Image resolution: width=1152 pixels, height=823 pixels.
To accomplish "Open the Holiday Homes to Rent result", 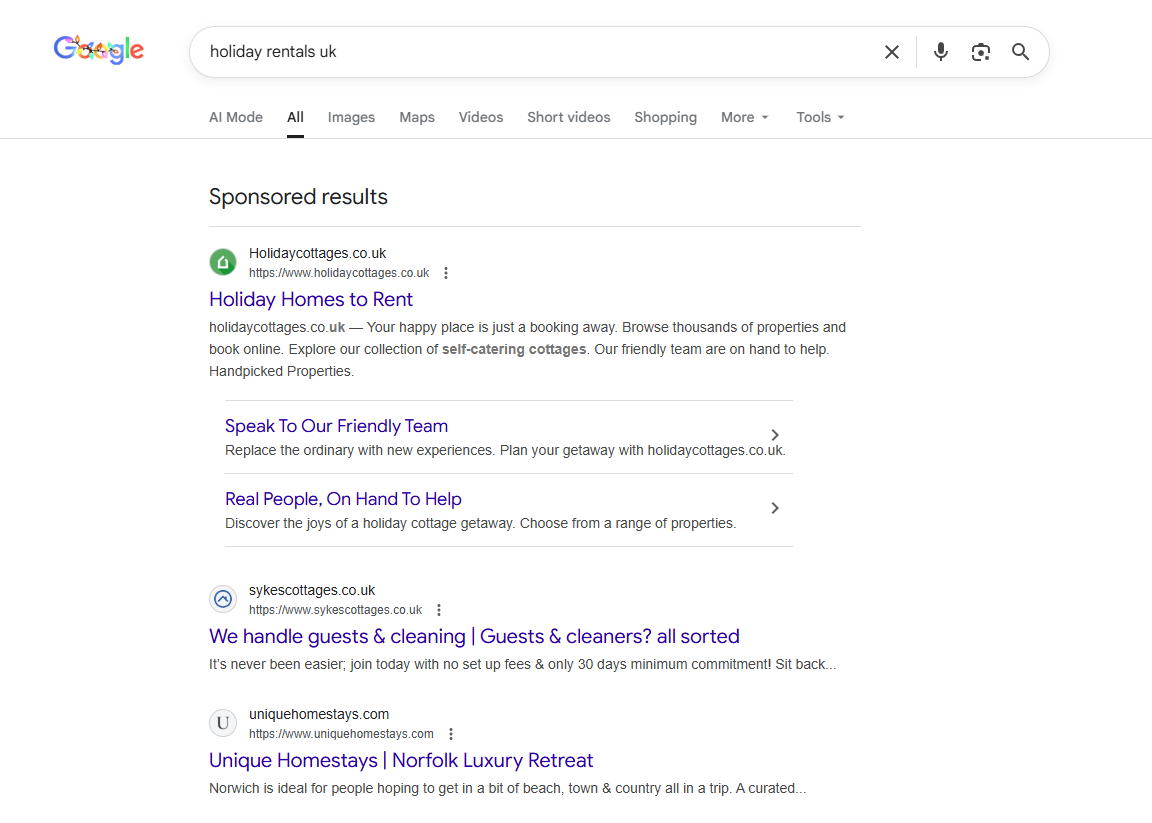I will click(310, 299).
